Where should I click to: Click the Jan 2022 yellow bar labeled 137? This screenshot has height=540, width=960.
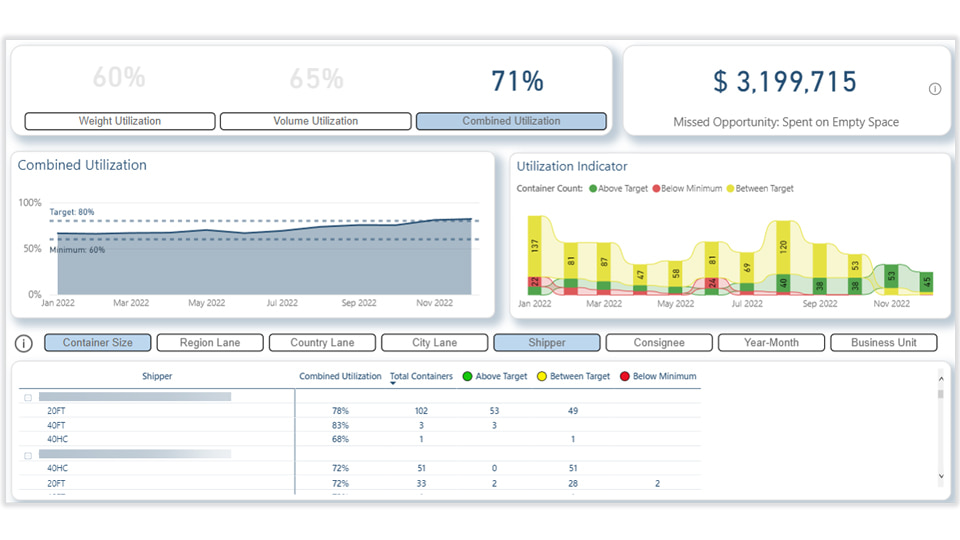pyautogui.click(x=535, y=245)
